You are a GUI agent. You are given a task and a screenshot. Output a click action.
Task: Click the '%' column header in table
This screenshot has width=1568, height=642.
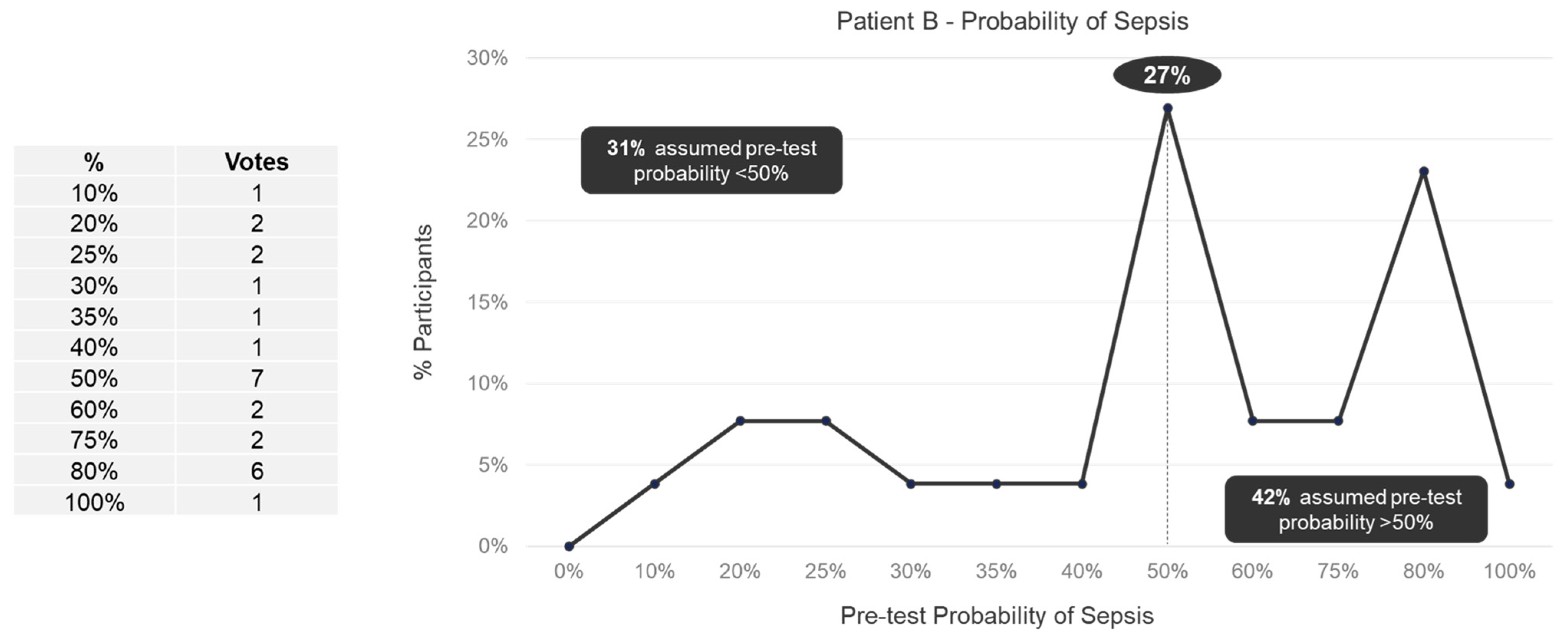pyautogui.click(x=94, y=162)
